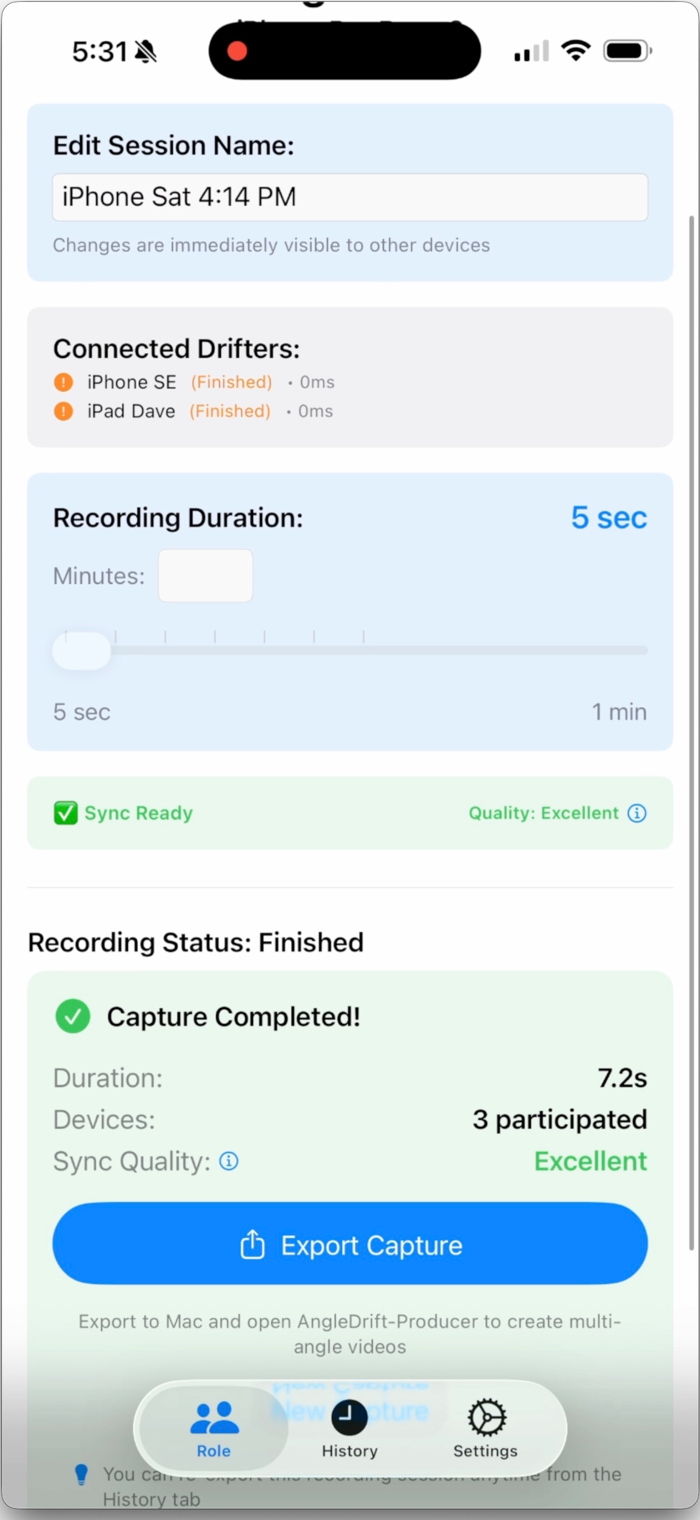This screenshot has width=700, height=1520.
Task: Tap the green Capture Completed checkmark icon
Action: [x=72, y=1017]
